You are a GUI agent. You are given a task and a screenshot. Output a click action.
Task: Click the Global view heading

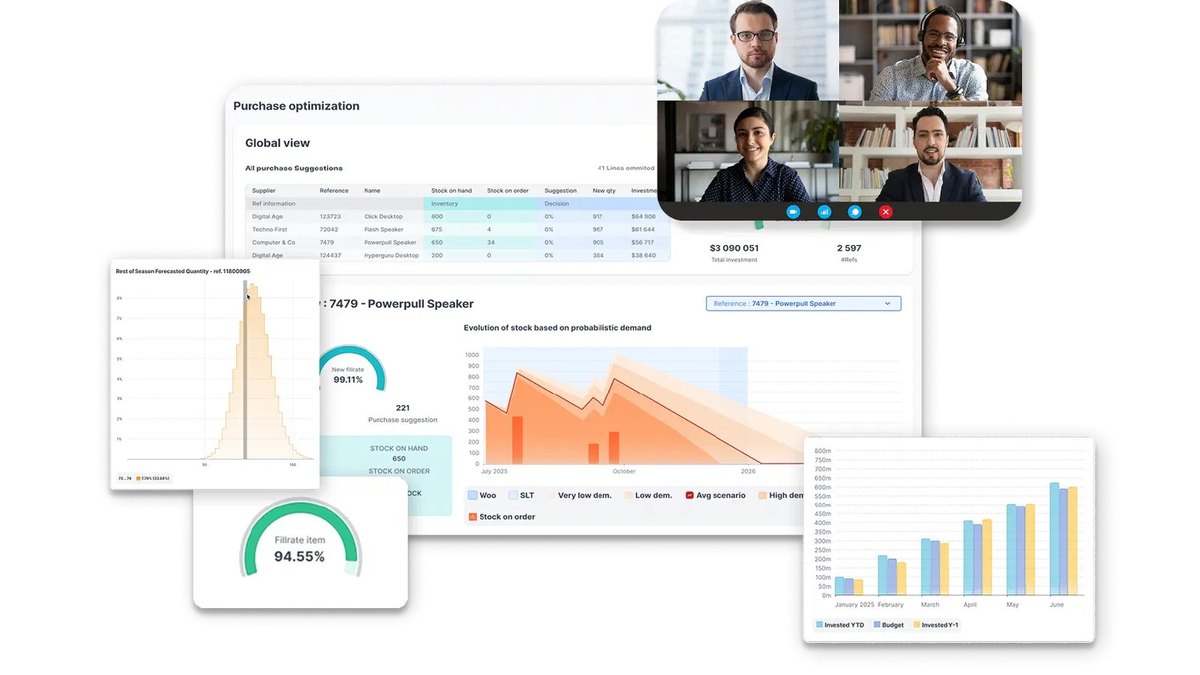click(278, 143)
